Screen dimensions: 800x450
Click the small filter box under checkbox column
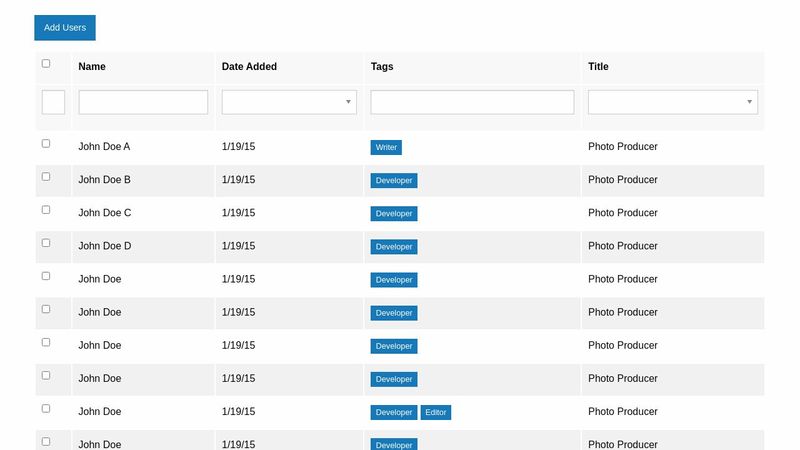(54, 102)
